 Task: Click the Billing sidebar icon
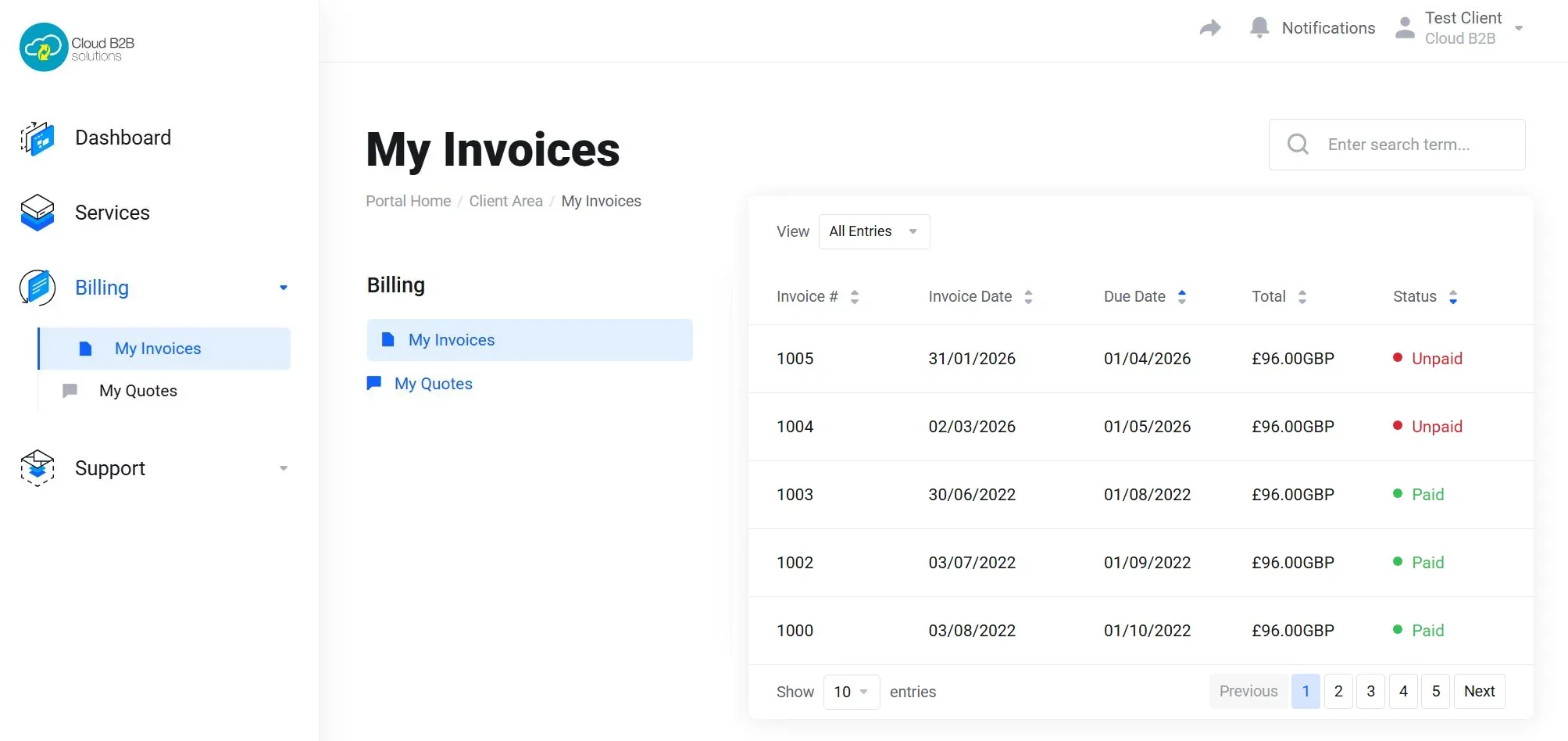click(x=38, y=288)
